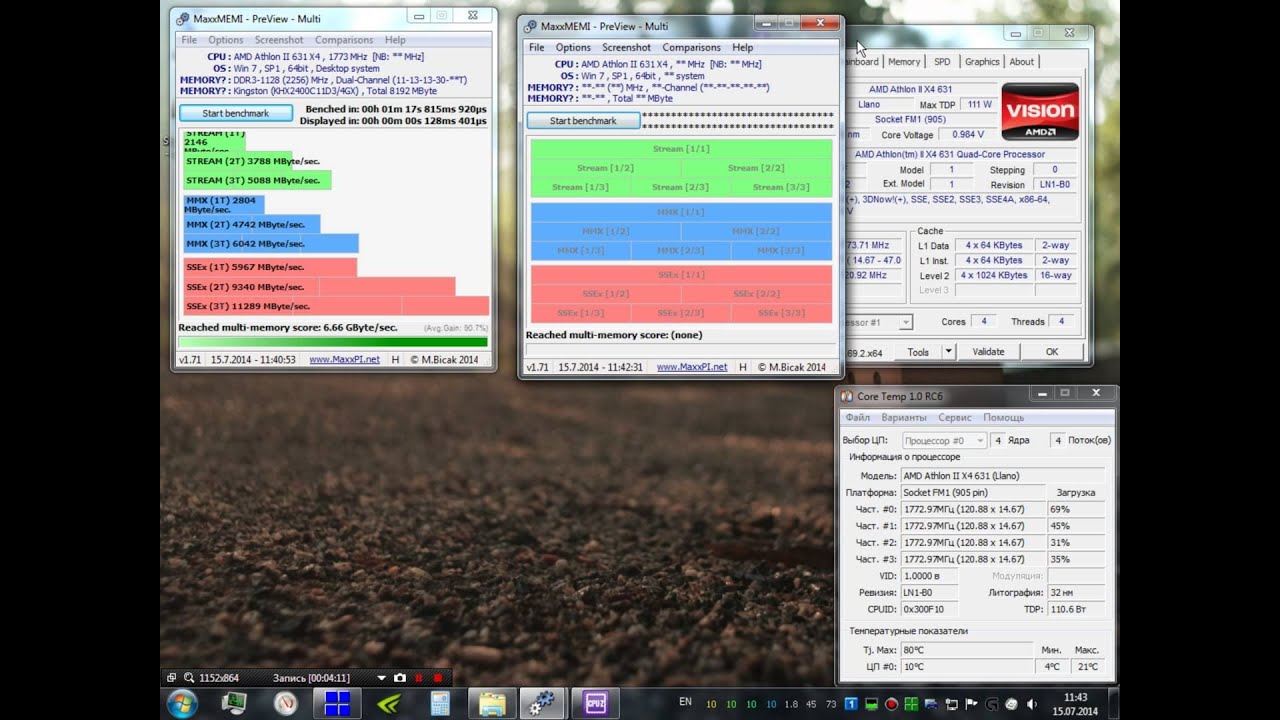Click the red round tray icon

click(891, 704)
